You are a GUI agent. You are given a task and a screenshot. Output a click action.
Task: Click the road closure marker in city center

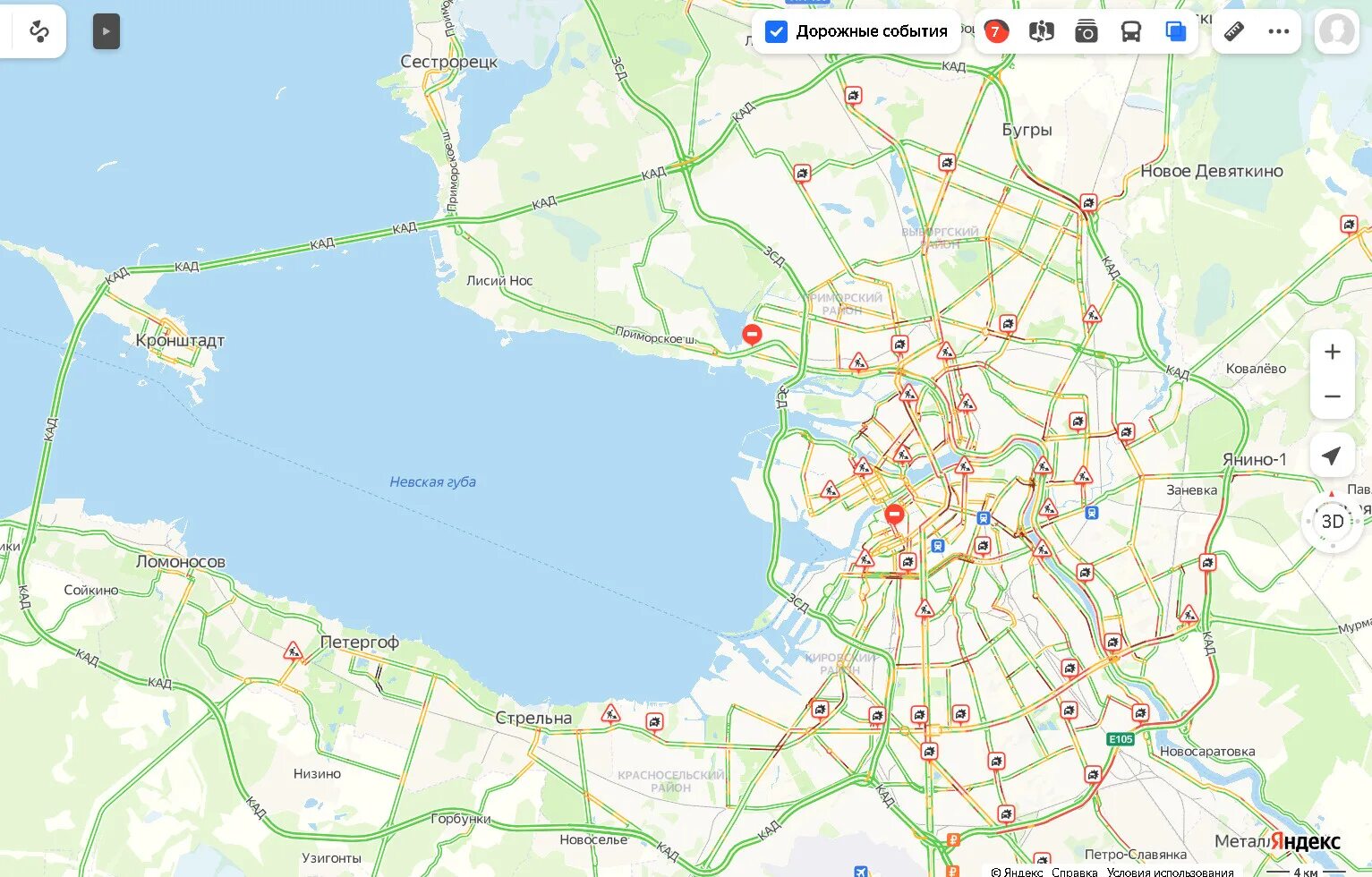click(x=894, y=514)
